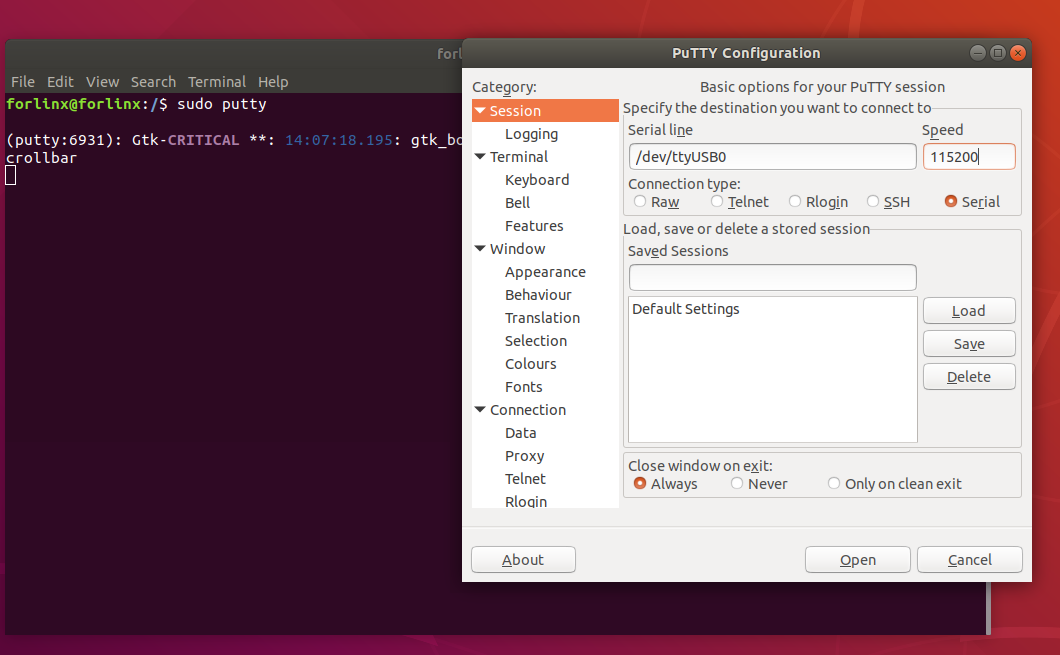Click Open to start the serial session
Screen dimensions: 1060x655
point(857,559)
